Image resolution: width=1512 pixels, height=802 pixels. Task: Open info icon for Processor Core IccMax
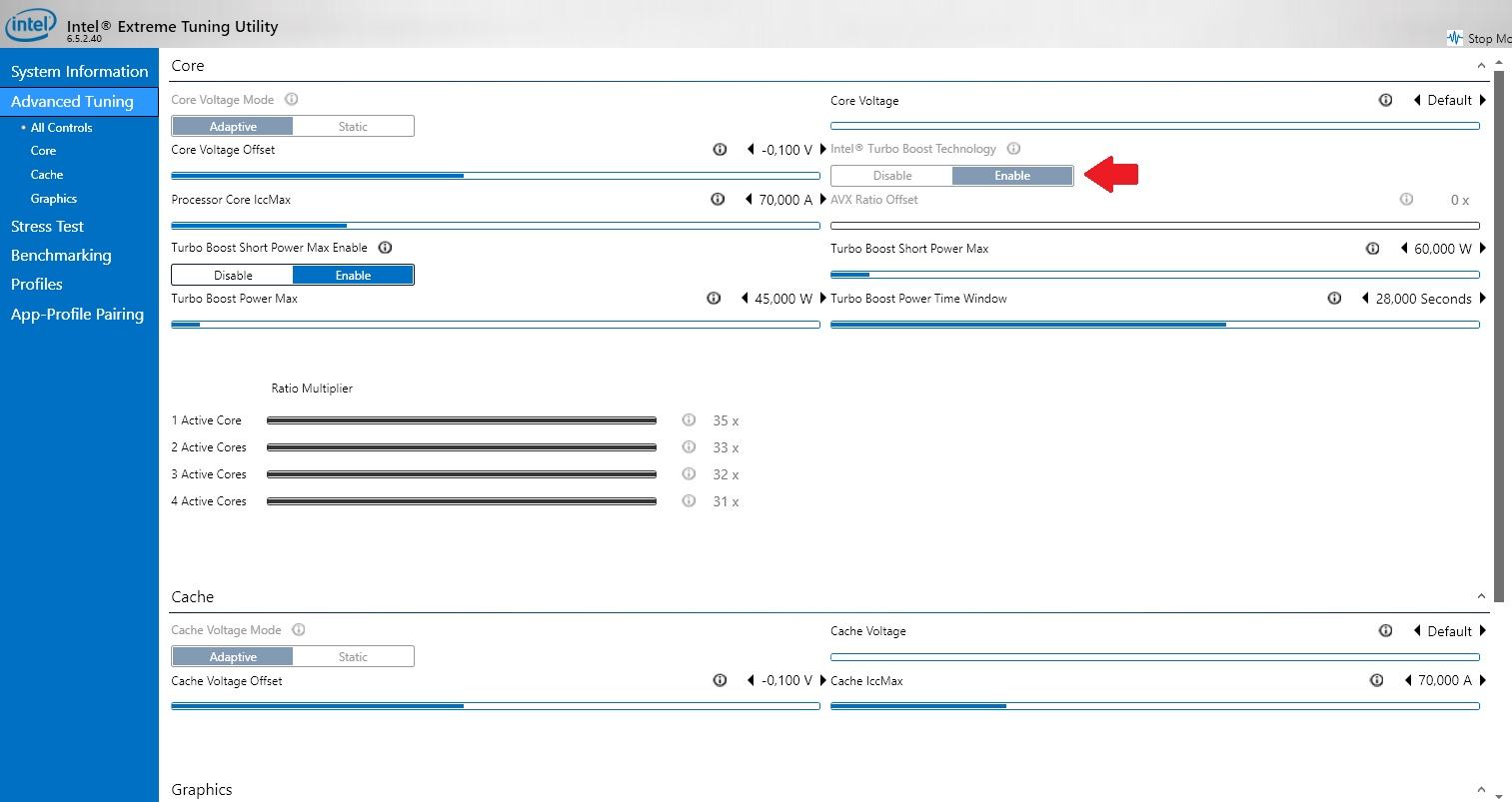pos(718,200)
